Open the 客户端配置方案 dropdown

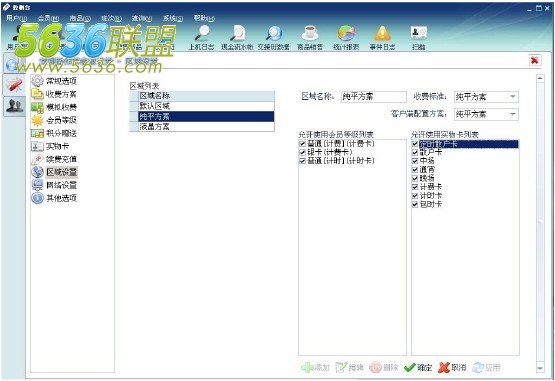[x=513, y=114]
